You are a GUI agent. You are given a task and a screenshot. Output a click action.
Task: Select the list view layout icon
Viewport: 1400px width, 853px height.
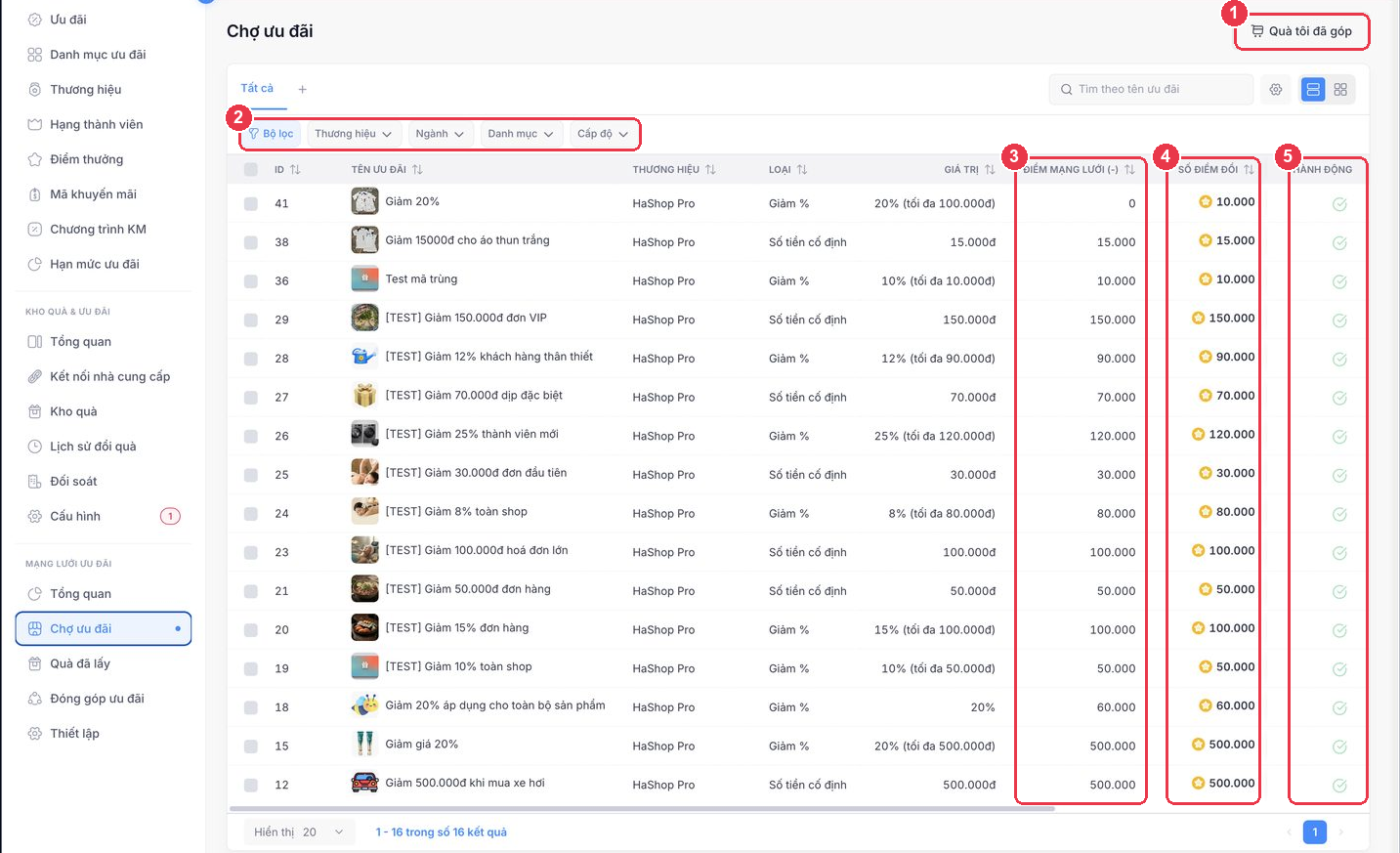1313,90
